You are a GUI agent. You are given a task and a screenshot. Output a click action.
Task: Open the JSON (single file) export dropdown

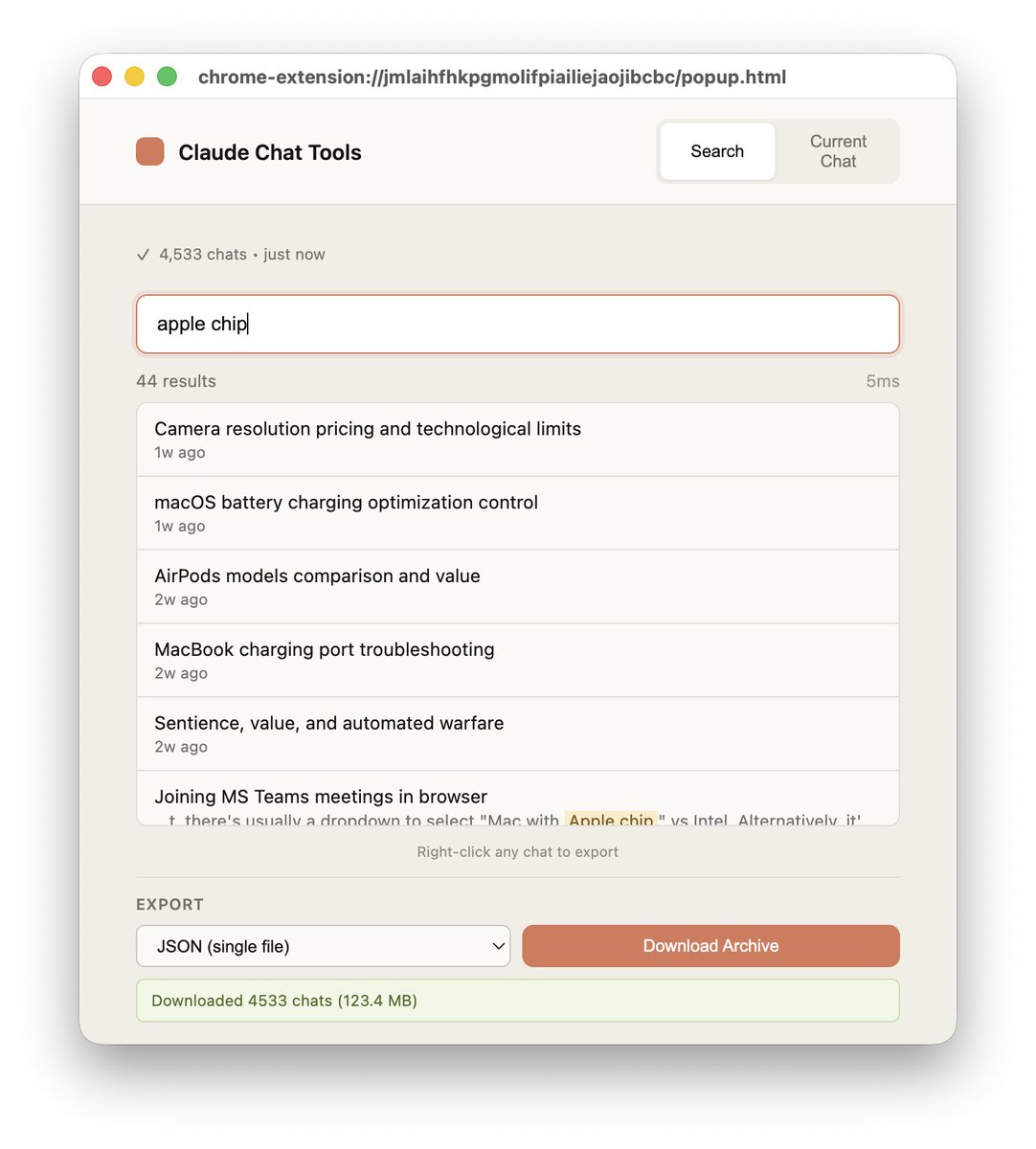323,946
